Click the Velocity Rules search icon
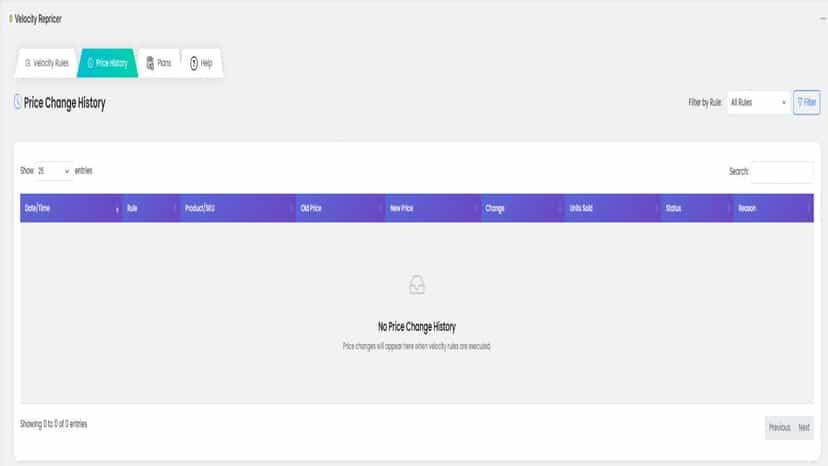 pyautogui.click(x=28, y=63)
